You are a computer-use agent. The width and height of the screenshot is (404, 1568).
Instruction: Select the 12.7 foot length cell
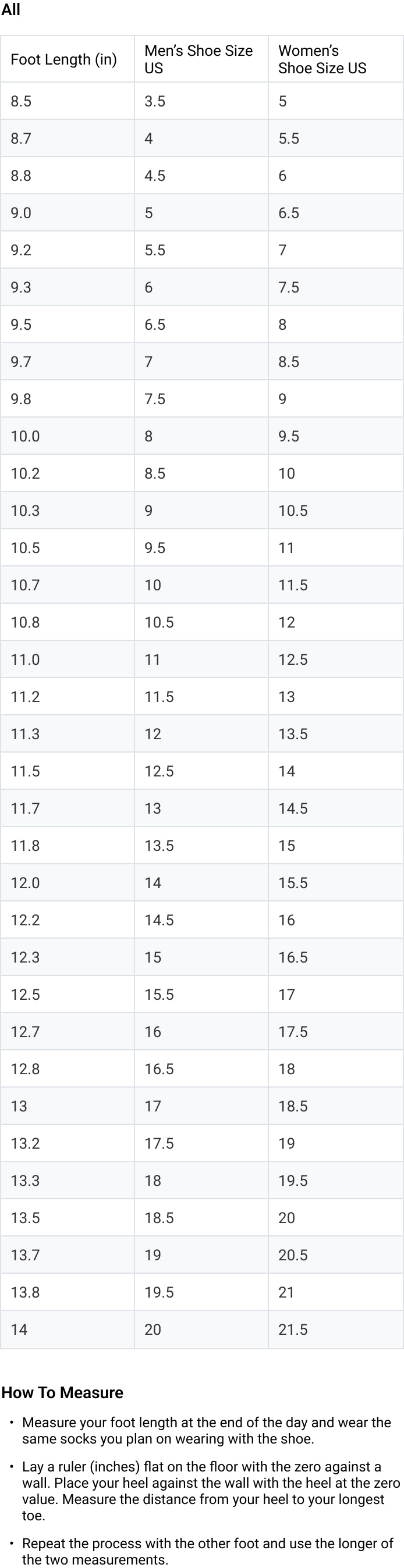point(67,1031)
